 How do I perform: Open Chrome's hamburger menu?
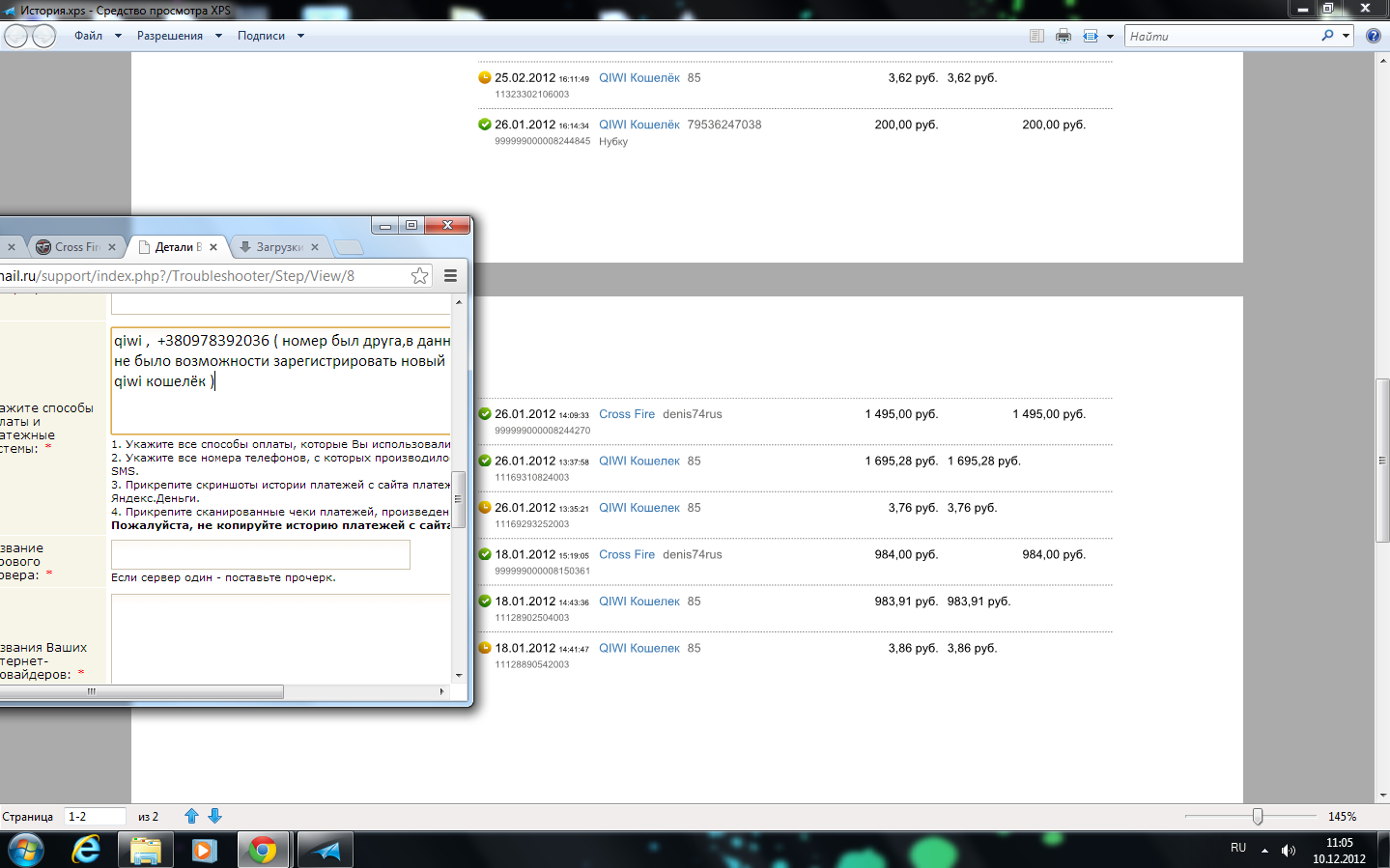[x=450, y=276]
